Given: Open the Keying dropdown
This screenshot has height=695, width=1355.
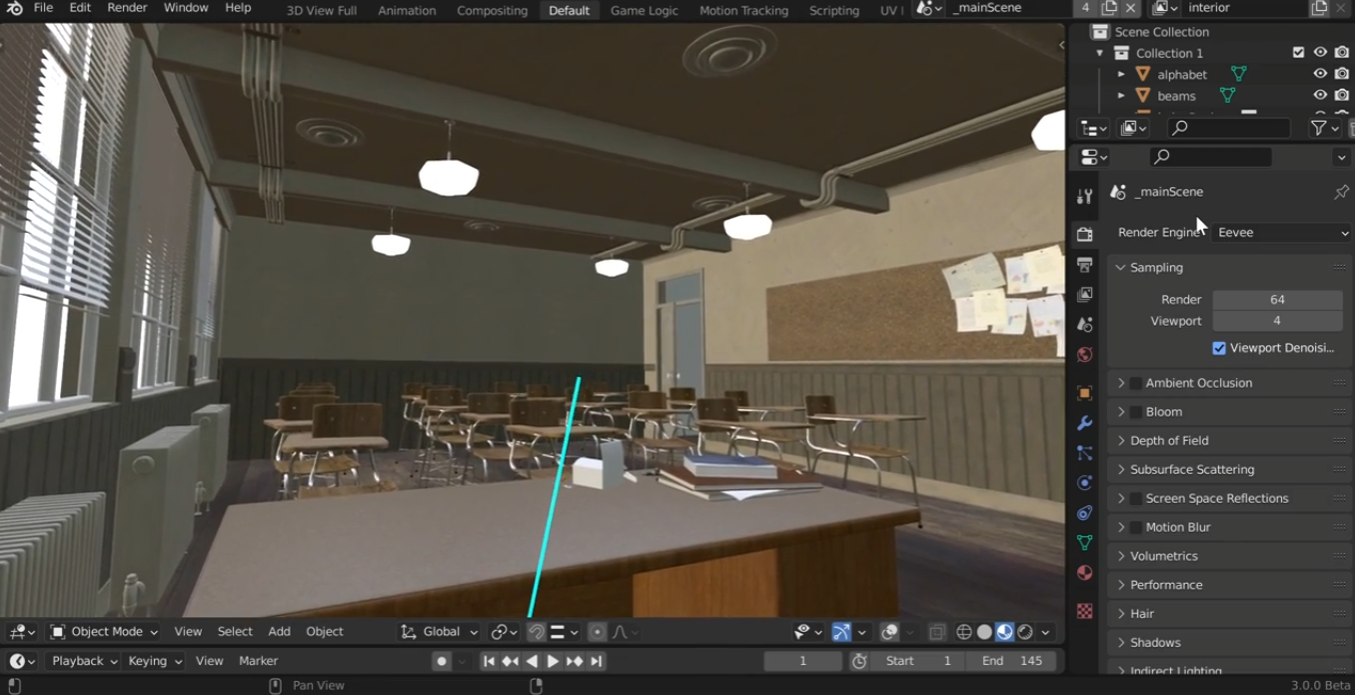Looking at the screenshot, I should [x=155, y=661].
